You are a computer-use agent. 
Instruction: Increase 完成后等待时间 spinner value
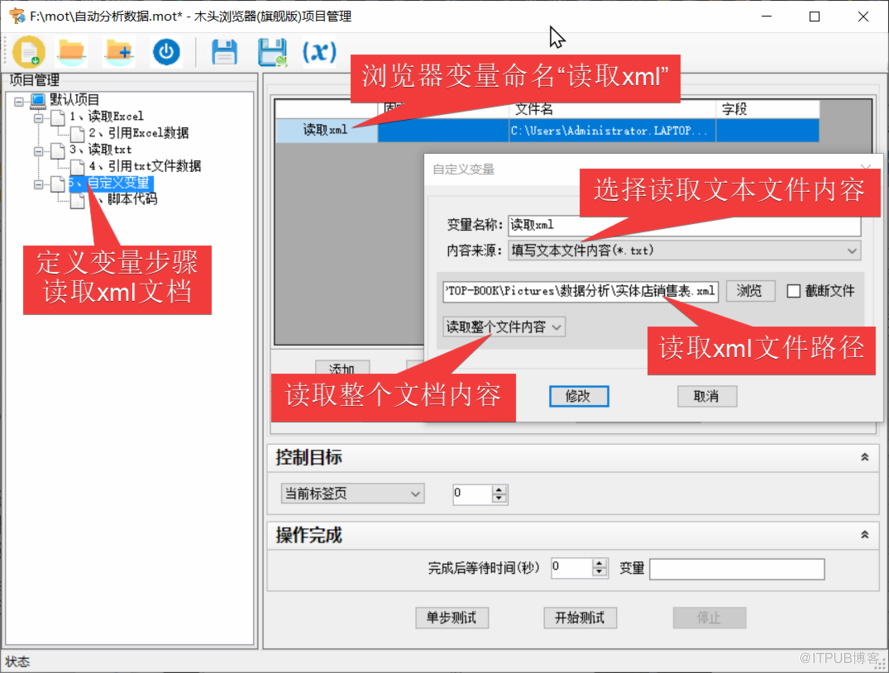click(x=599, y=564)
